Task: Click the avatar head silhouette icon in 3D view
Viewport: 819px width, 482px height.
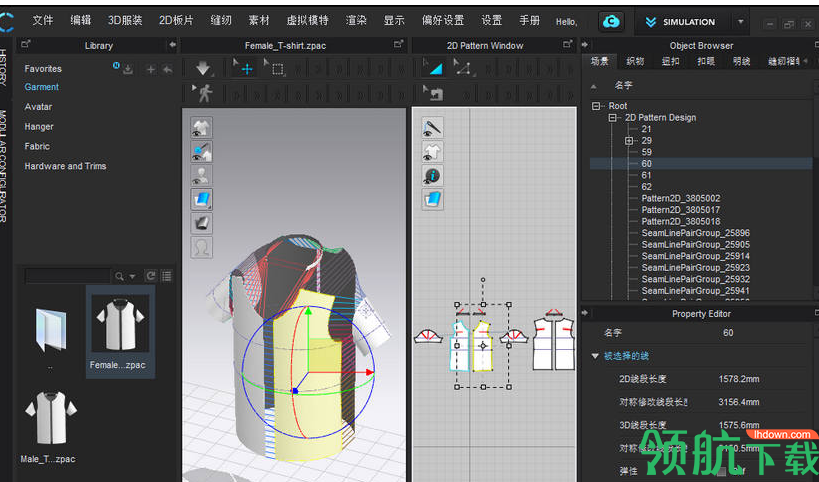Action: (202, 246)
